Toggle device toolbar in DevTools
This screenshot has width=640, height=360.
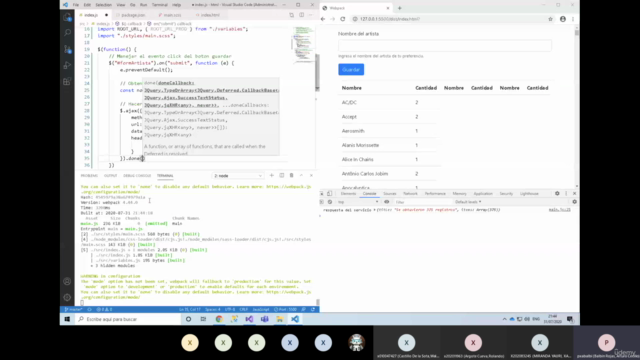click(x=329, y=193)
